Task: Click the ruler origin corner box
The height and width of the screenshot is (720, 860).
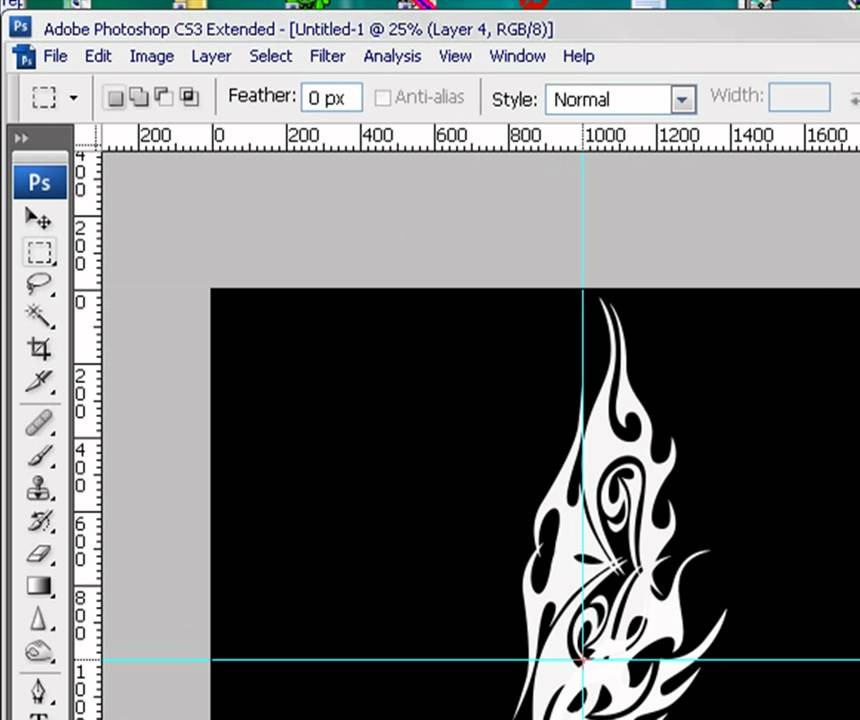Action: [x=88, y=138]
